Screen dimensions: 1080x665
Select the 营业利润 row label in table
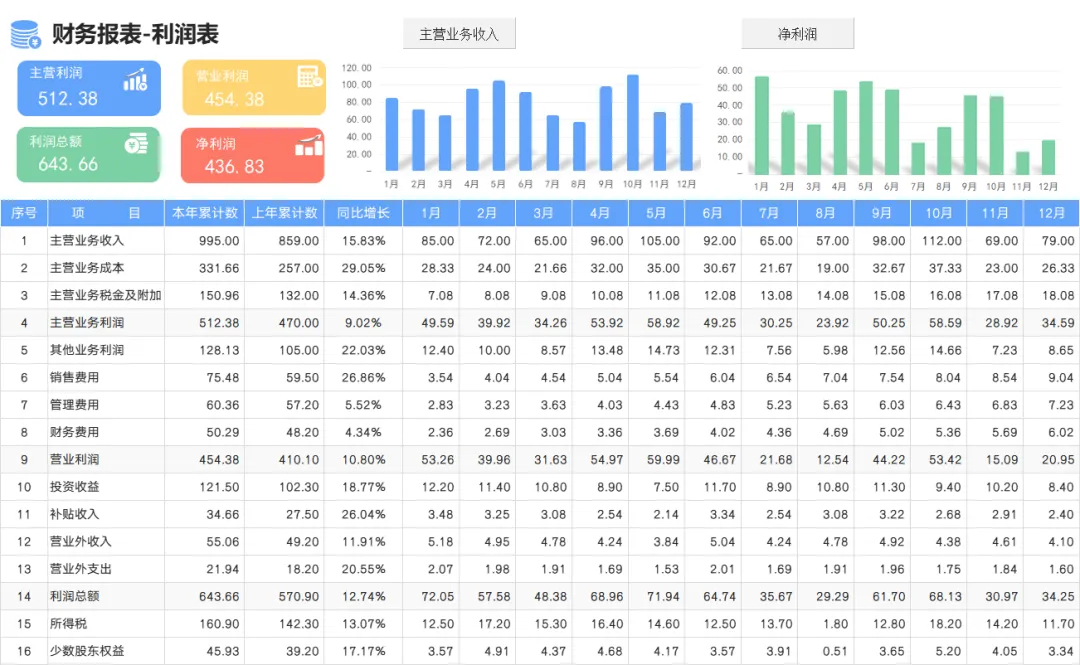click(74, 459)
